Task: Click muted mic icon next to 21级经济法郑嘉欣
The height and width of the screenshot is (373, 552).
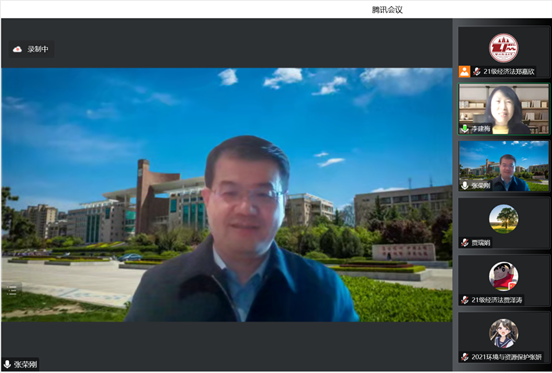Action: point(477,71)
